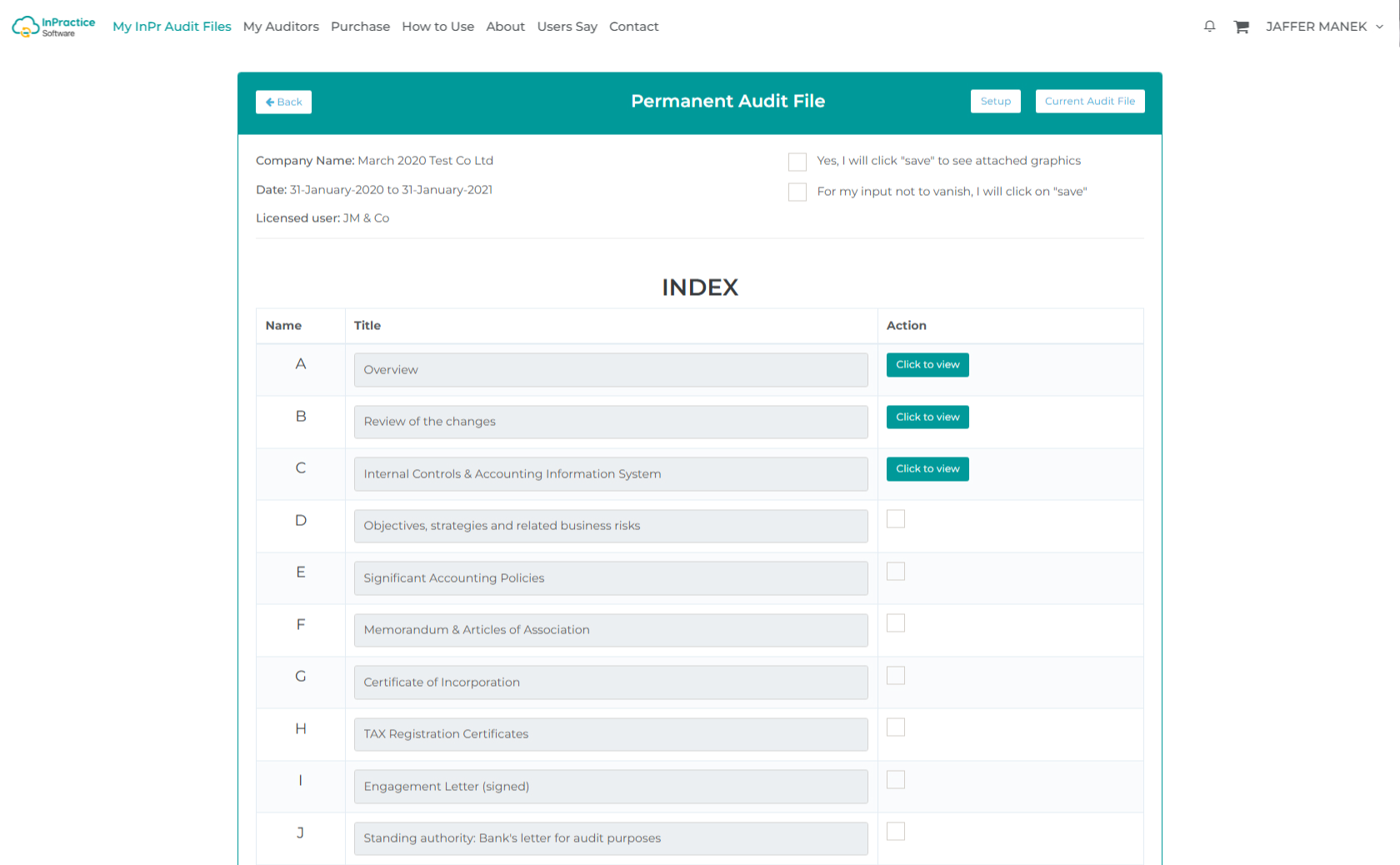The width and height of the screenshot is (1400, 865).
Task: Check the TAX Registration Certificates checkbox
Action: tap(896, 727)
